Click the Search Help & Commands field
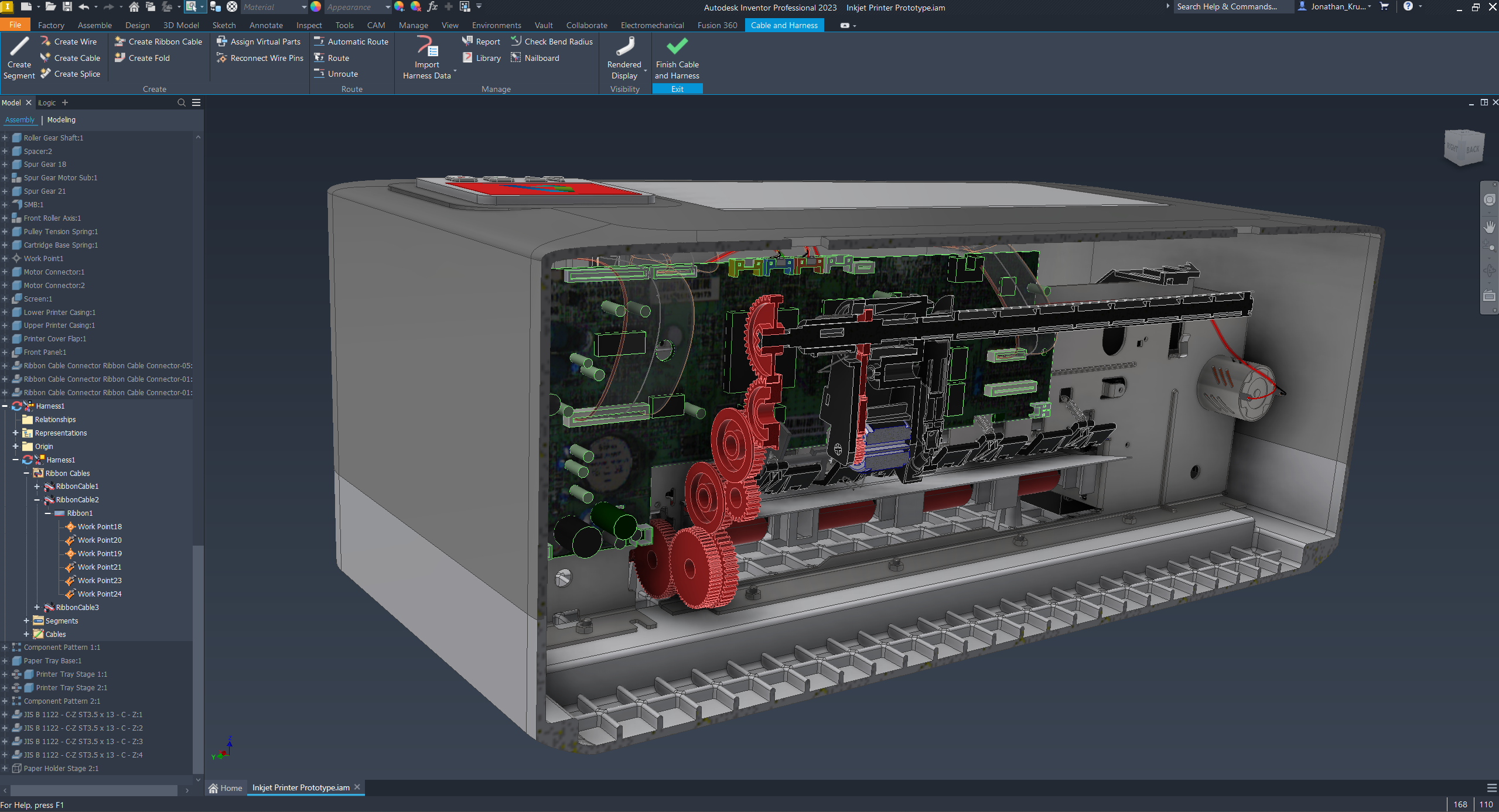The height and width of the screenshot is (812, 1499). [1227, 7]
